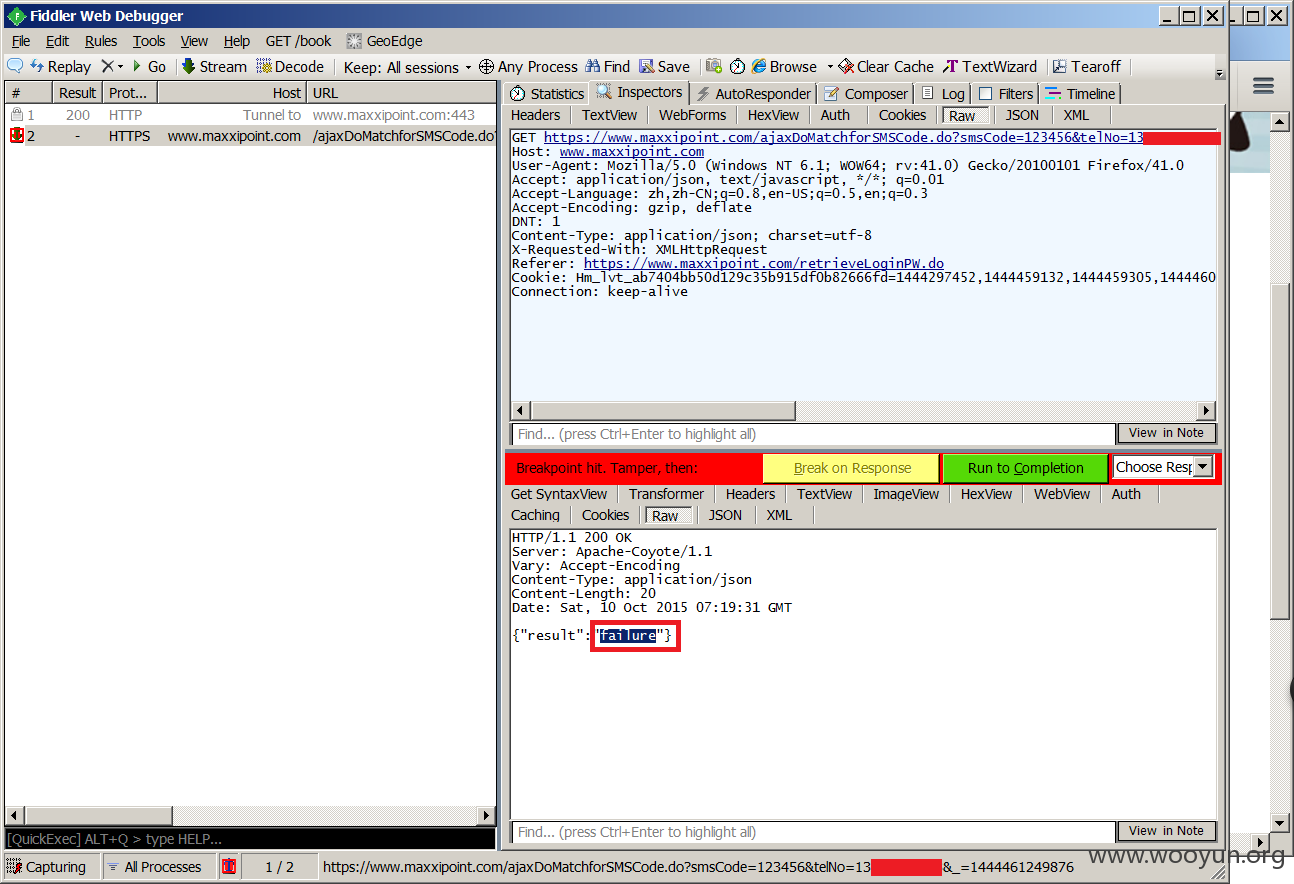Click View in Notepad for the response
The height and width of the screenshot is (884, 1294).
(x=1167, y=831)
